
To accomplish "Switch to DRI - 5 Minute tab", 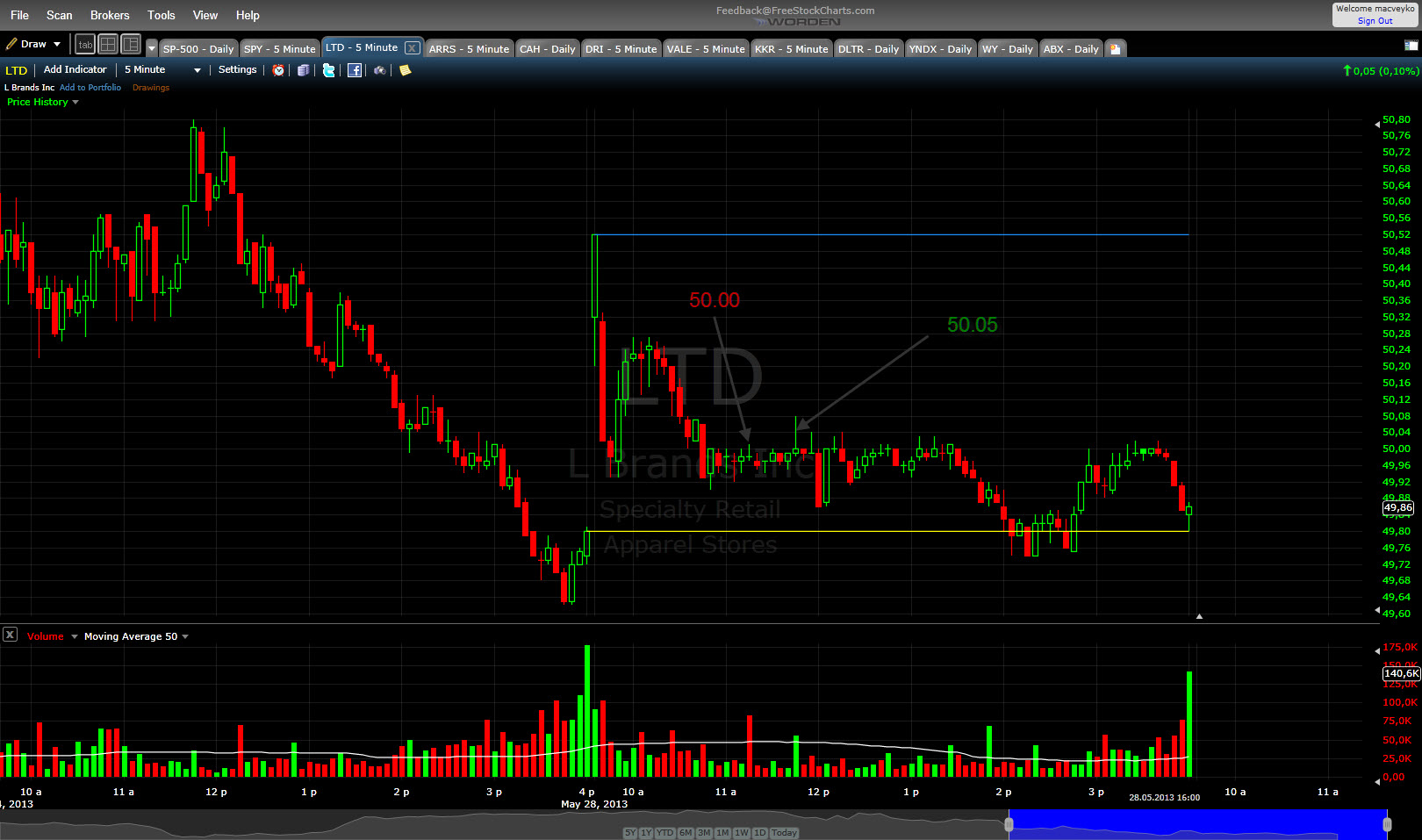I will tap(621, 49).
